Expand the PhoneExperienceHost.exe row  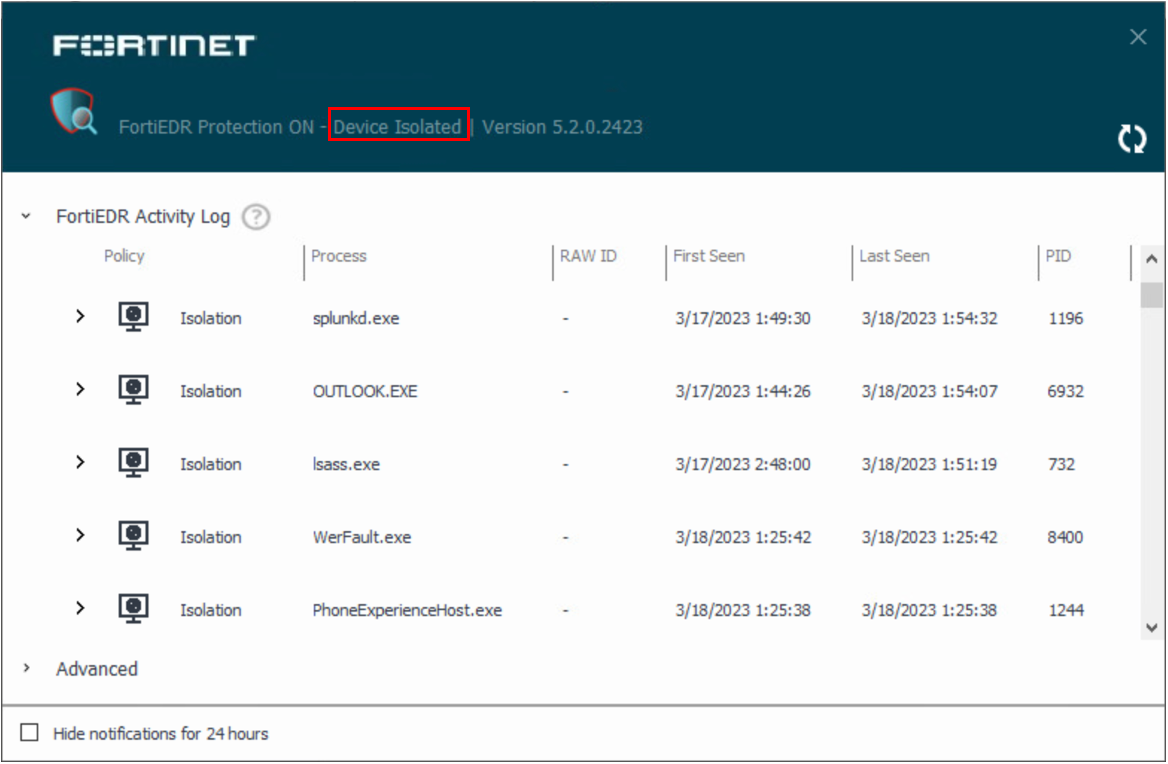[x=80, y=608]
